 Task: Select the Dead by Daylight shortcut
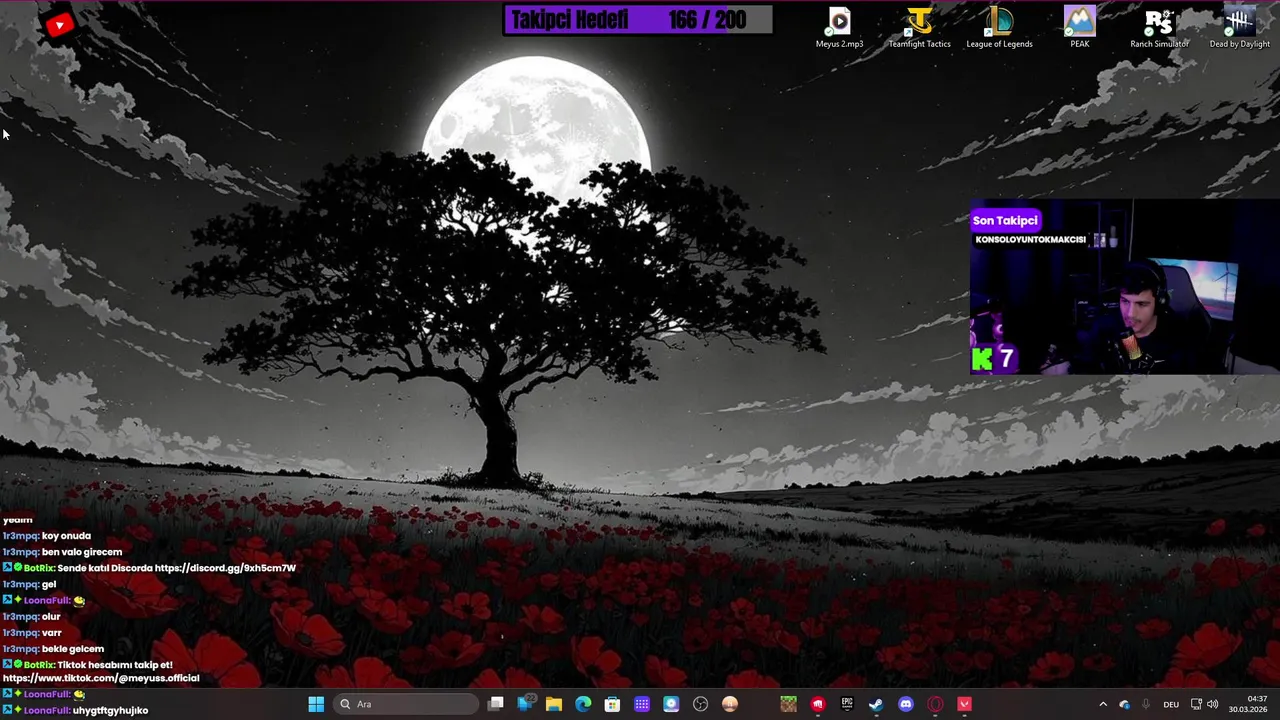point(1239,28)
